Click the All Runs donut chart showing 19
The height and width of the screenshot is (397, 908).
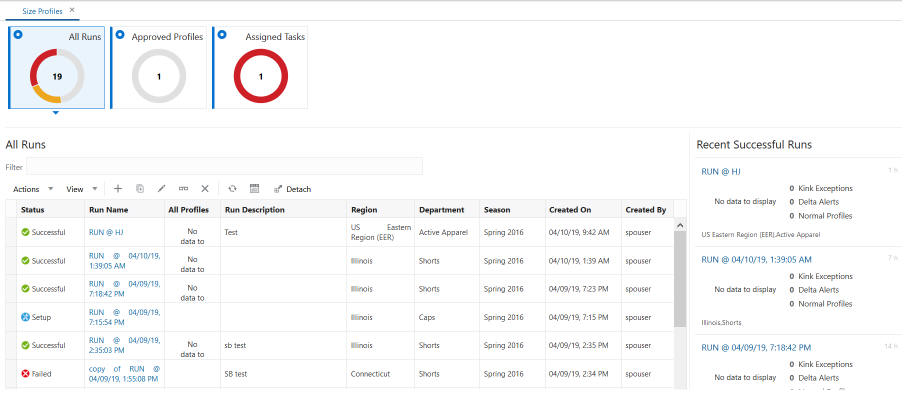[57, 76]
